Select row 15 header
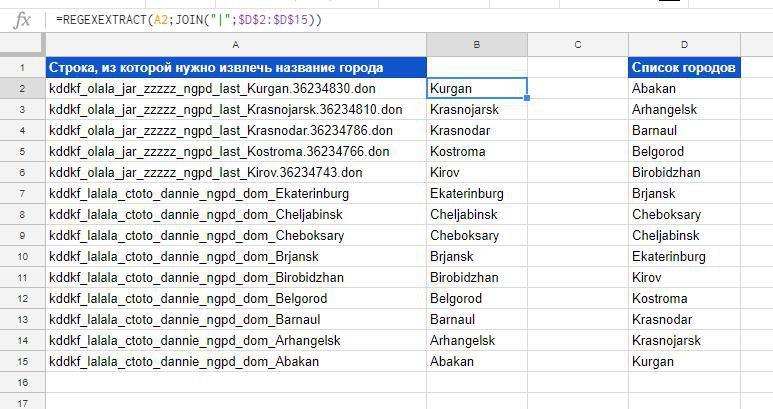 [x=23, y=362]
